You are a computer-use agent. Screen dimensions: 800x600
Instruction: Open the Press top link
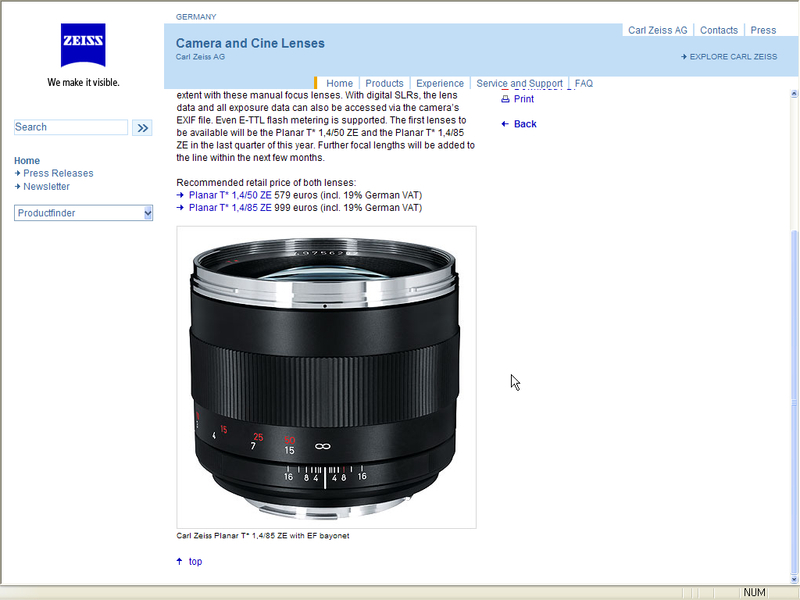(763, 30)
